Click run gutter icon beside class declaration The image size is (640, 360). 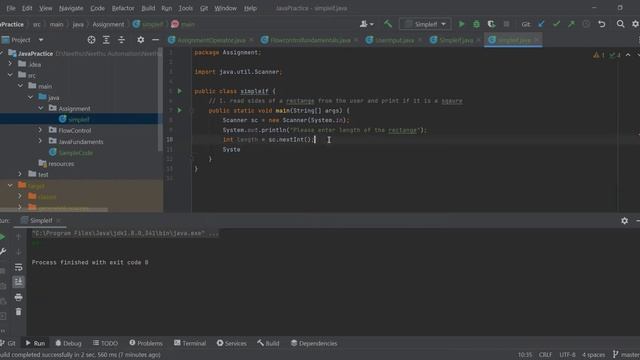coord(180,91)
